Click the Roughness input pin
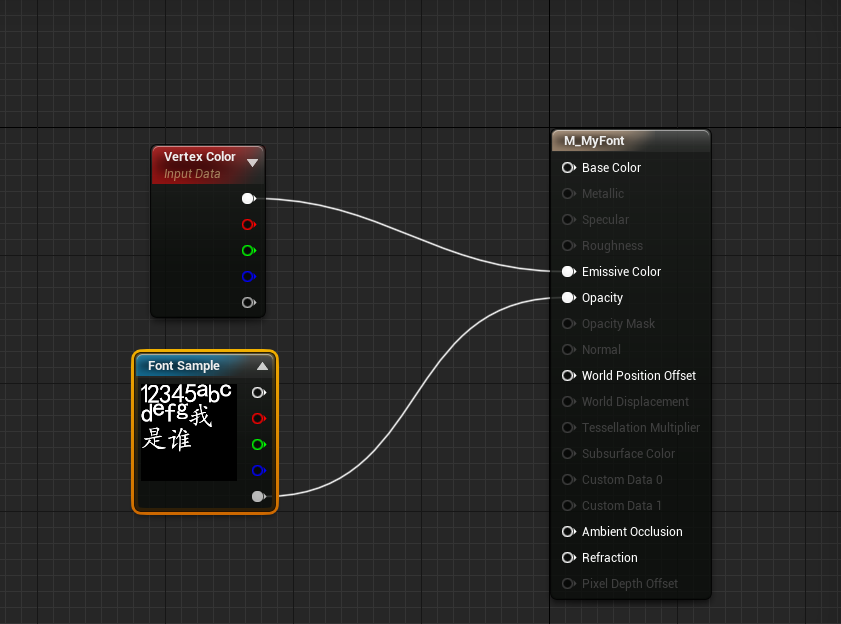 coord(569,246)
